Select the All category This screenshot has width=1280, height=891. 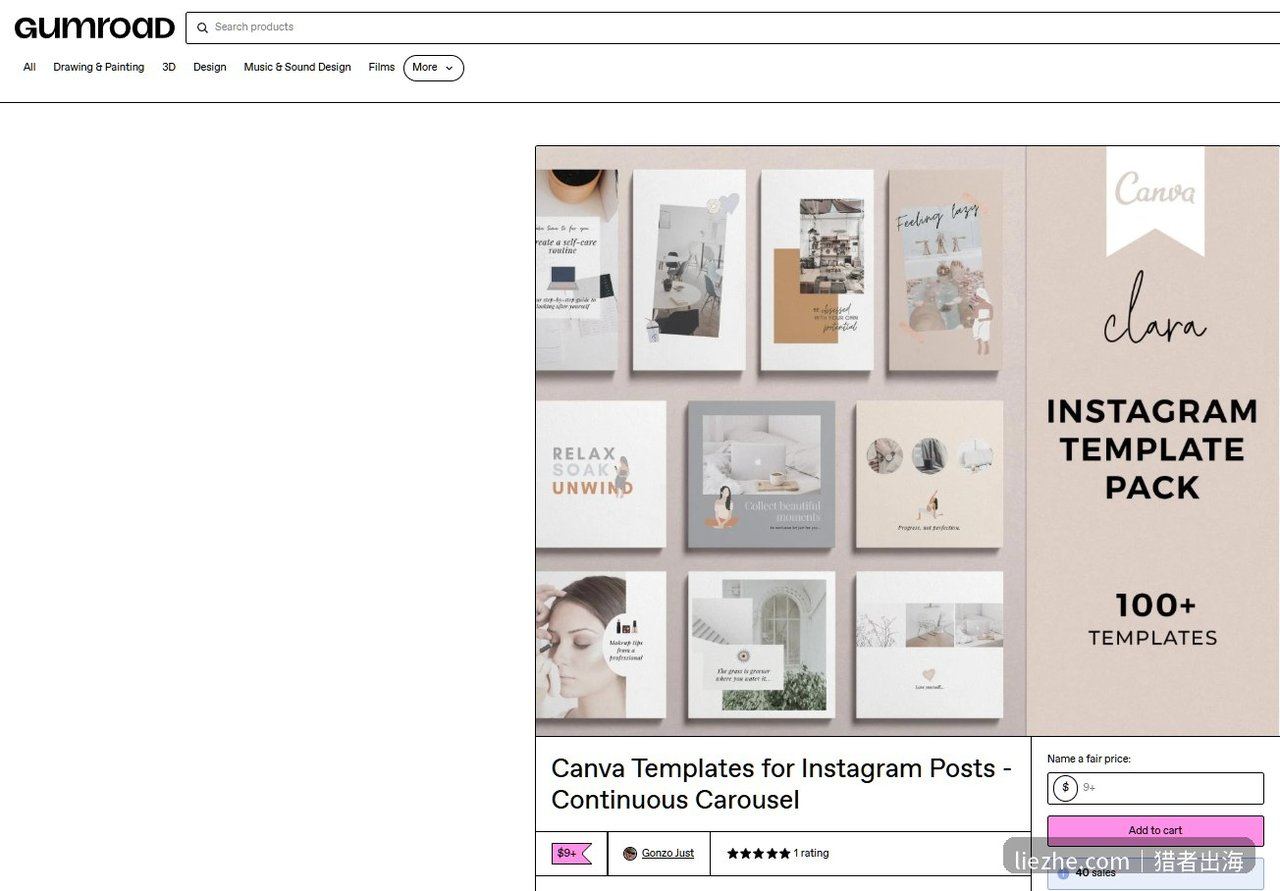coord(30,68)
